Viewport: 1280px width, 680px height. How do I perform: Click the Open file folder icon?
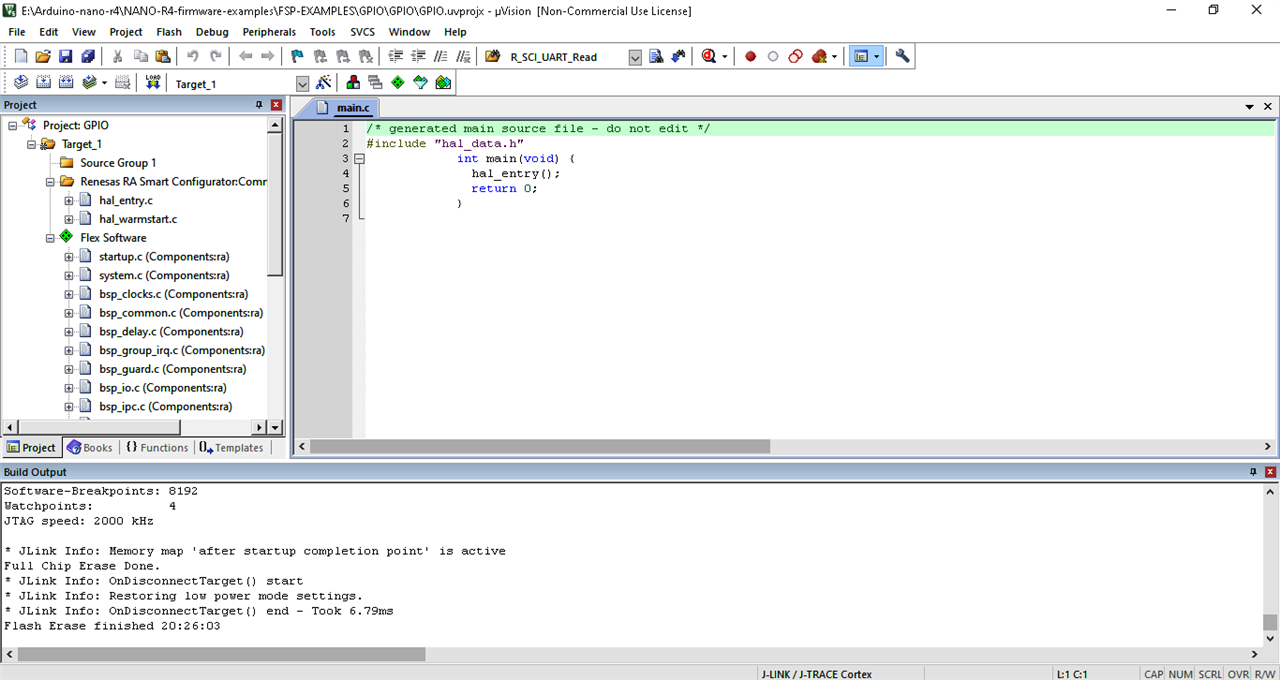[43, 57]
